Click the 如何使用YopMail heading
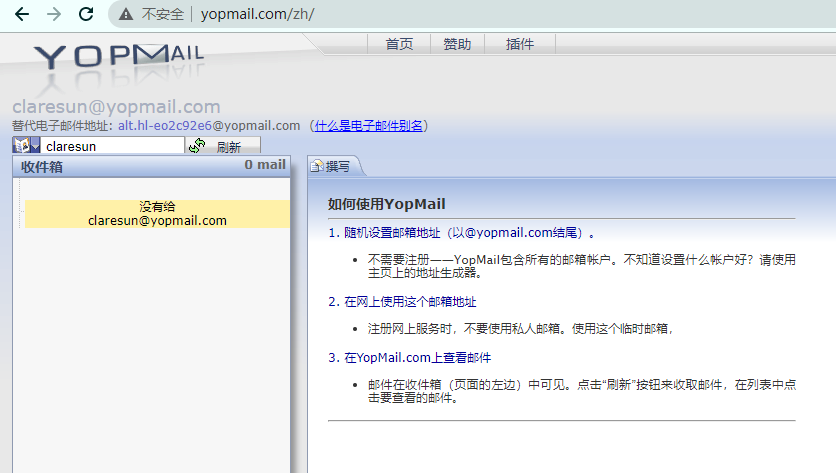The width and height of the screenshot is (836, 473). [387, 204]
